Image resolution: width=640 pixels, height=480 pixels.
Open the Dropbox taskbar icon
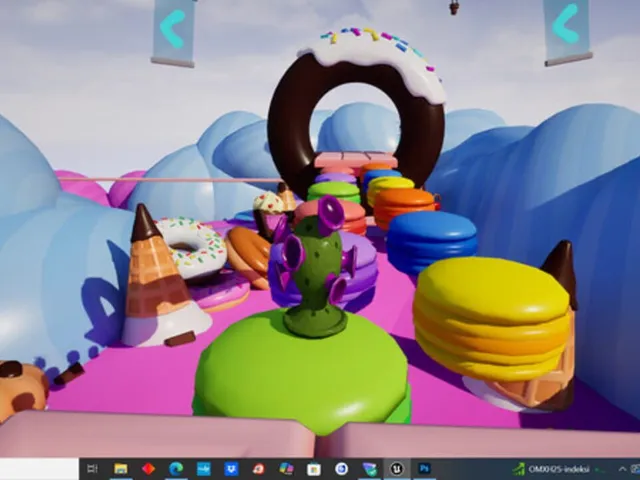pos(231,469)
